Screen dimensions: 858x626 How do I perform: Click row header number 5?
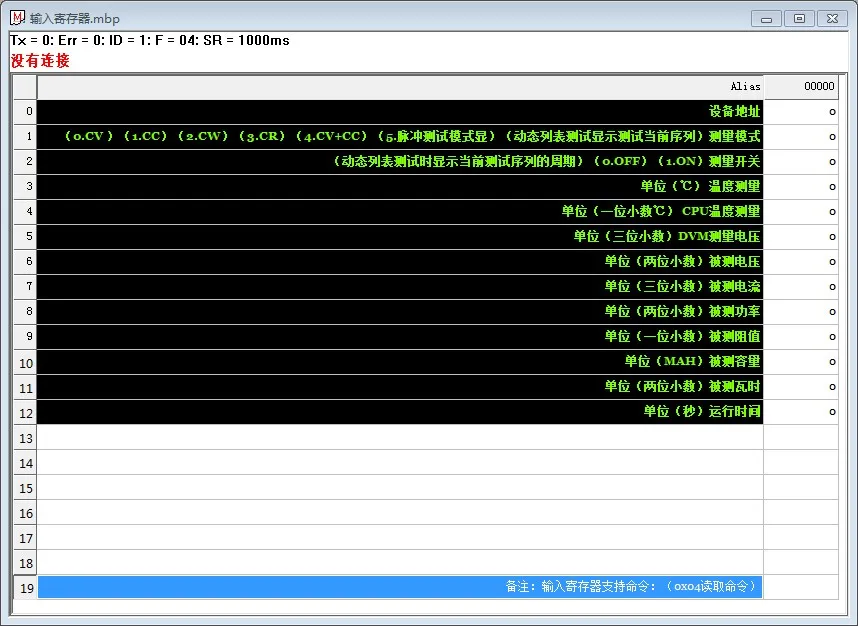(x=25, y=236)
